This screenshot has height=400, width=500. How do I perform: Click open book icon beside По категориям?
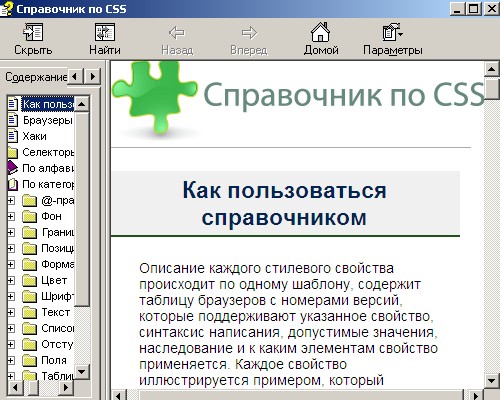(12, 184)
